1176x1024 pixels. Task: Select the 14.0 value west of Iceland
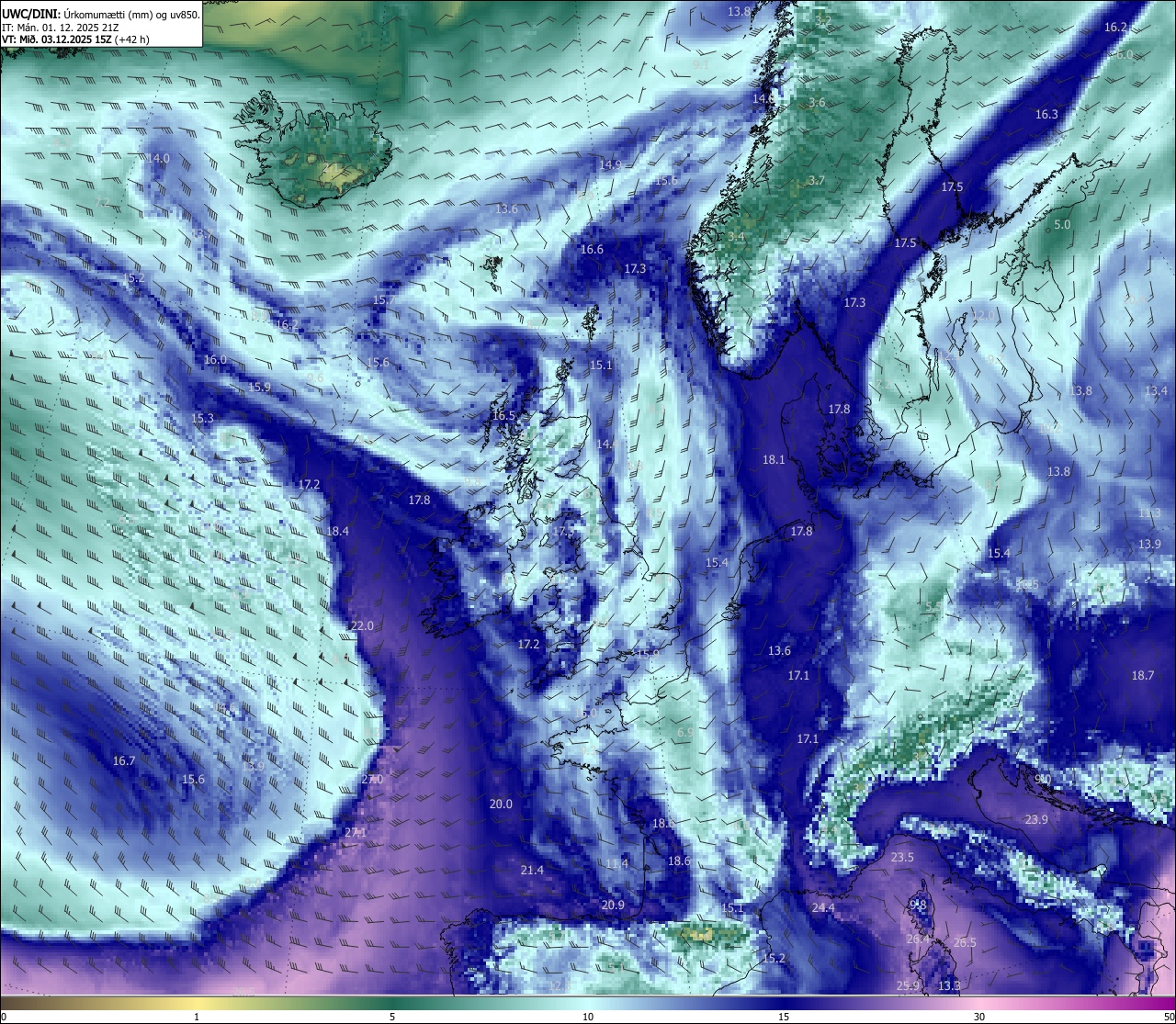point(159,158)
